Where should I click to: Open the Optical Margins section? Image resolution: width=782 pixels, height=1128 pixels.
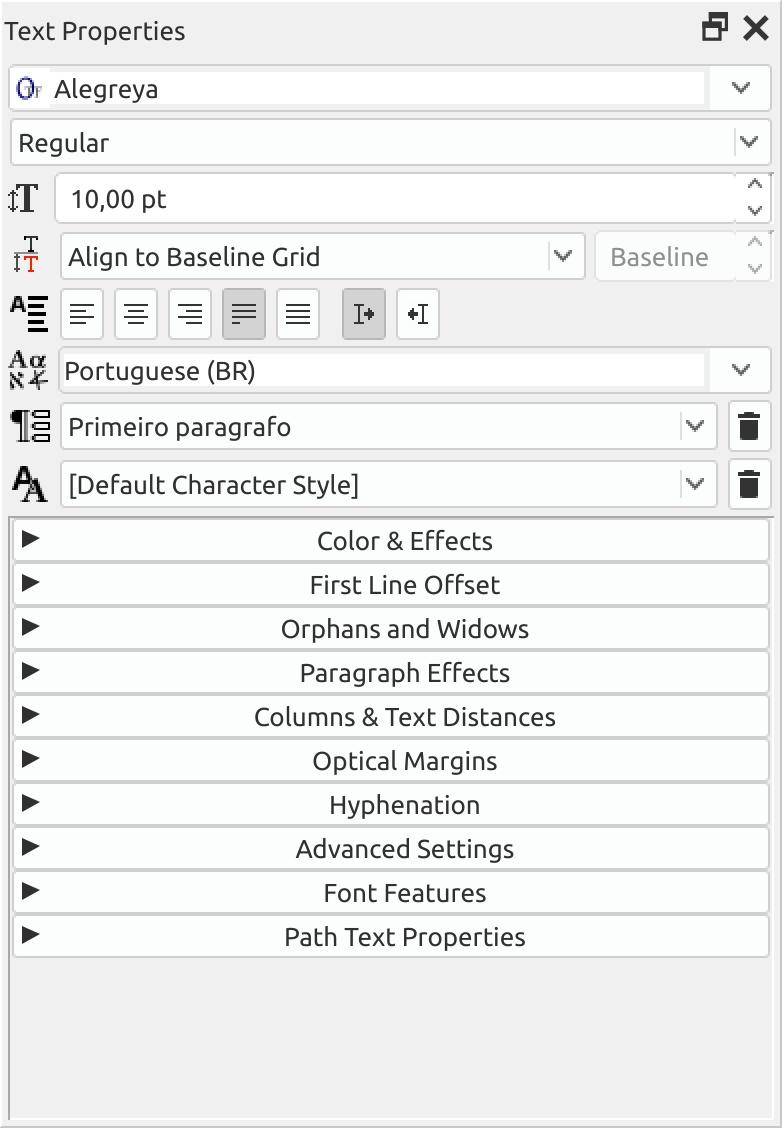pos(391,760)
